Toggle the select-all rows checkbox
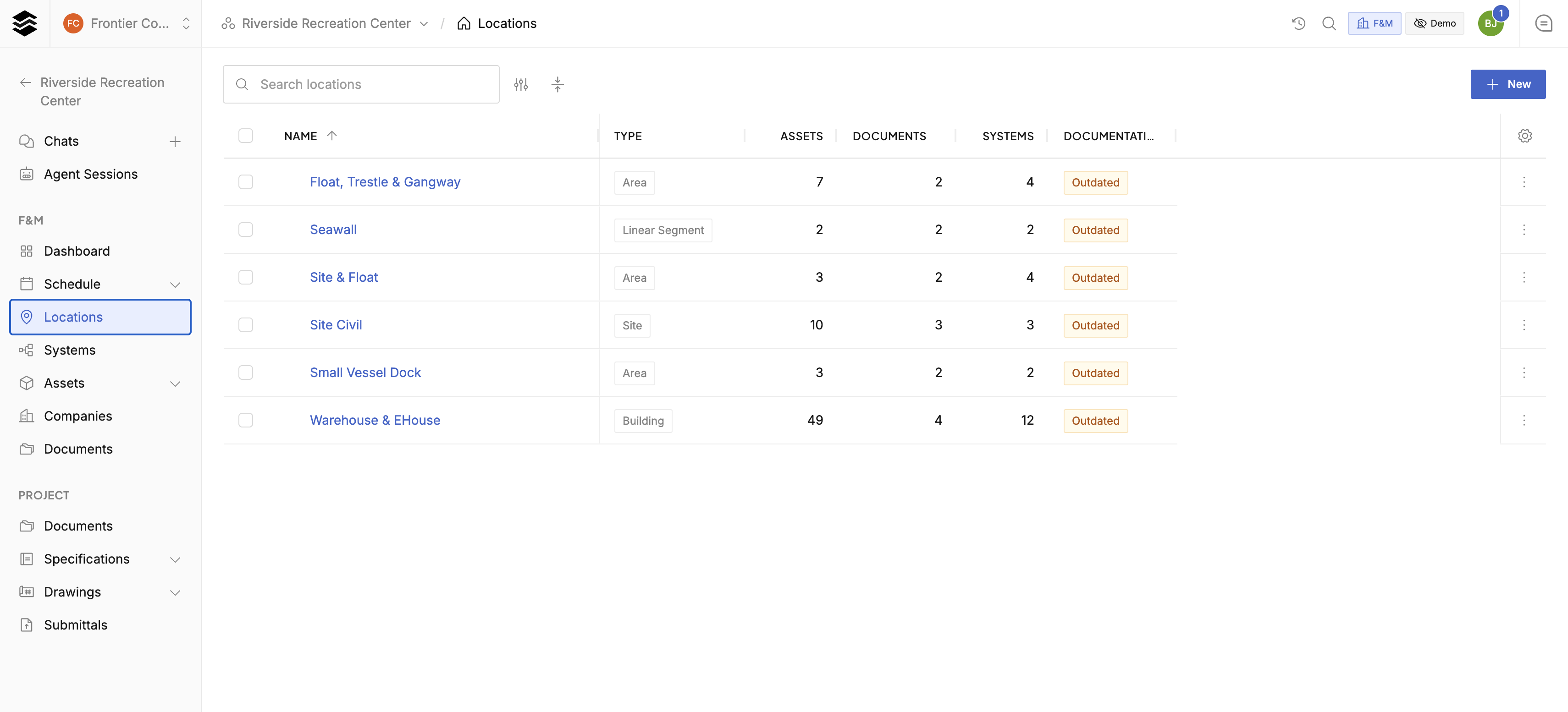 [246, 136]
